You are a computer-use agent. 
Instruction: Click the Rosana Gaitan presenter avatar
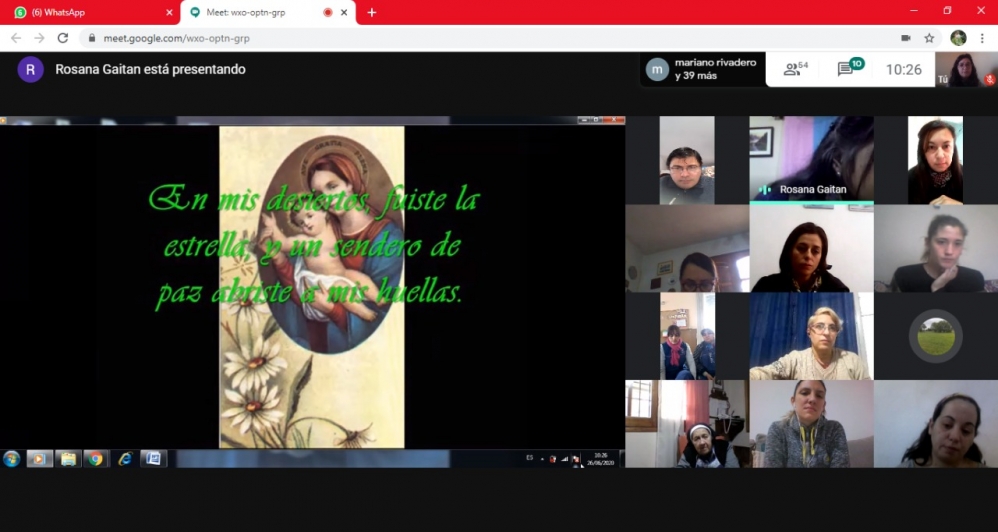[x=30, y=69]
